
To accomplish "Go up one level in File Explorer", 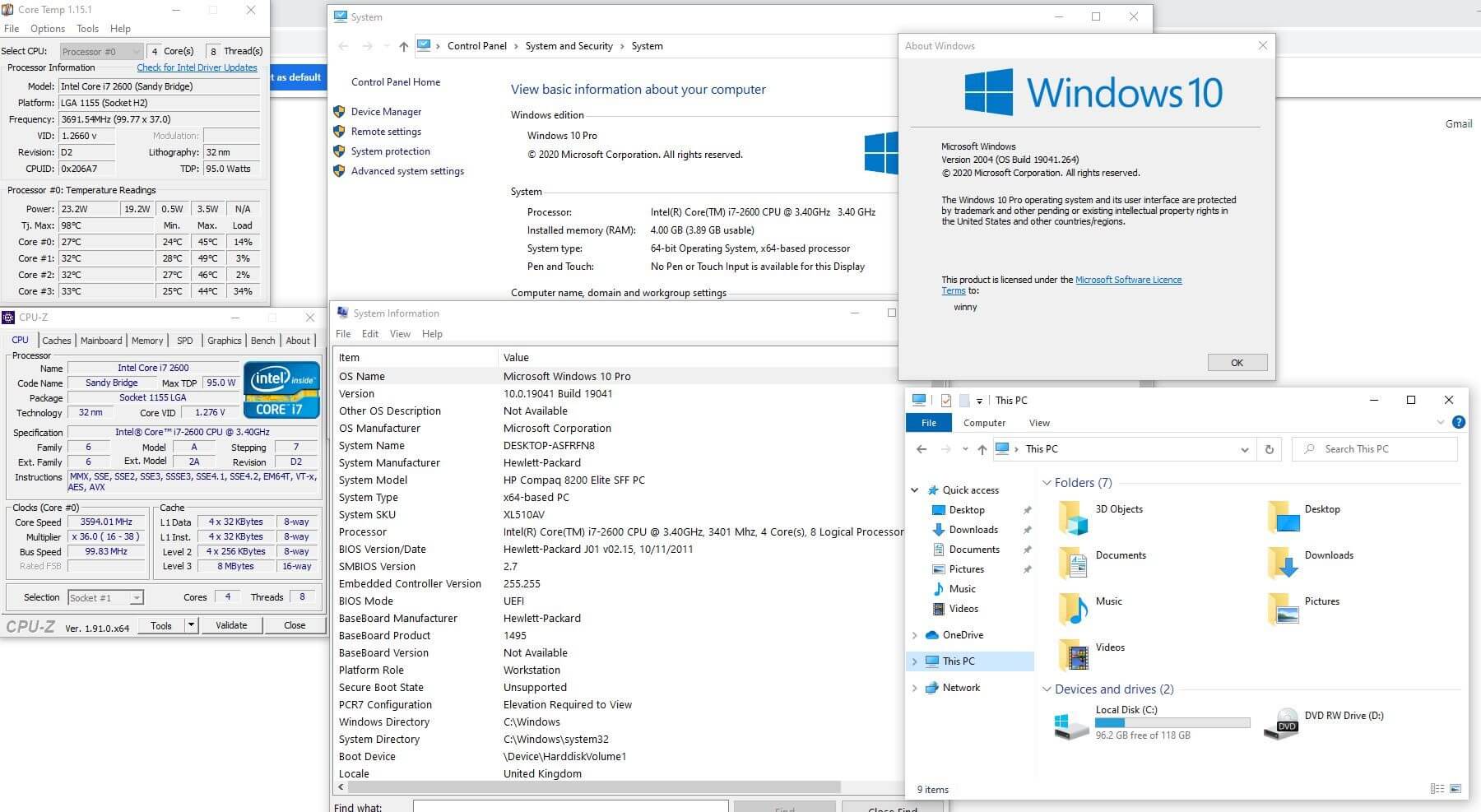I will (982, 449).
